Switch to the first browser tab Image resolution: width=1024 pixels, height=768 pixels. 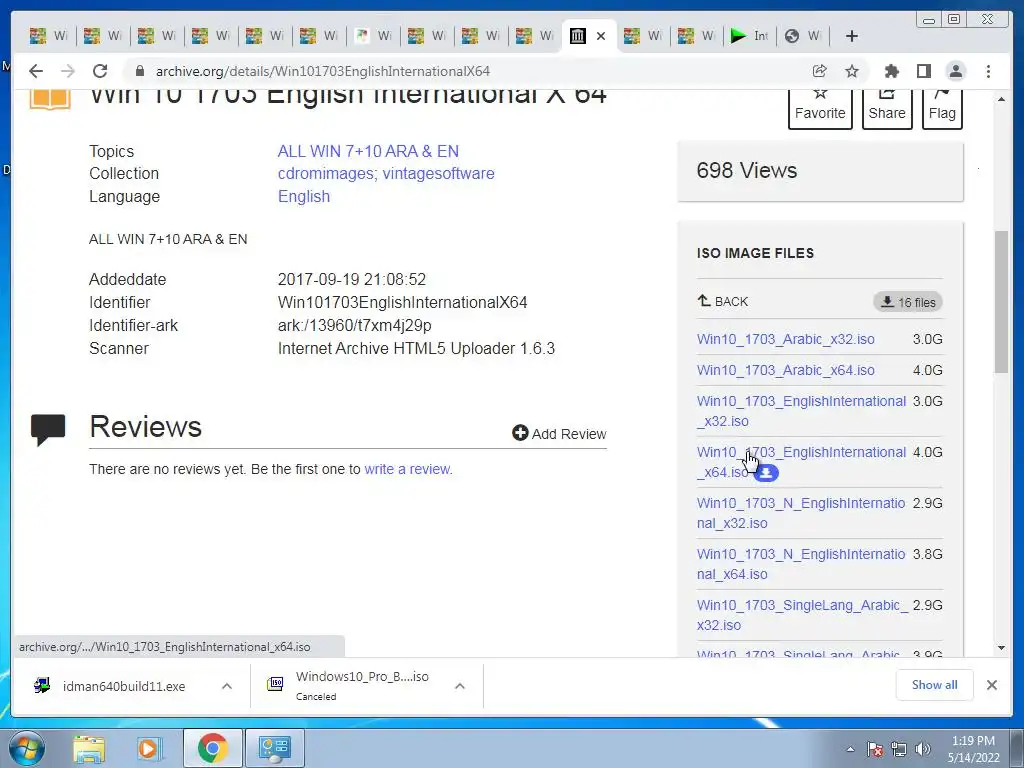tap(49, 36)
